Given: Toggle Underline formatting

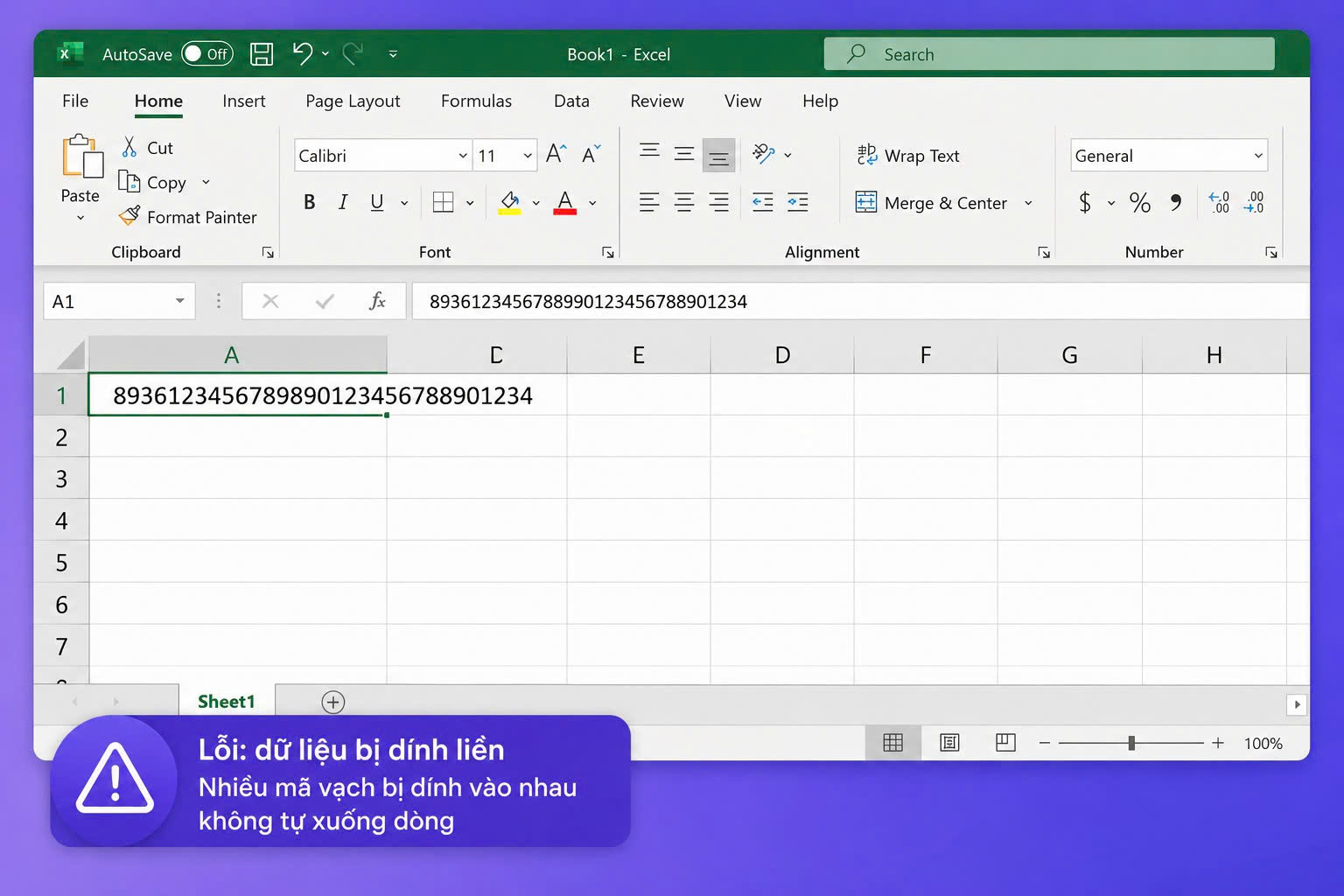Looking at the screenshot, I should click(377, 202).
